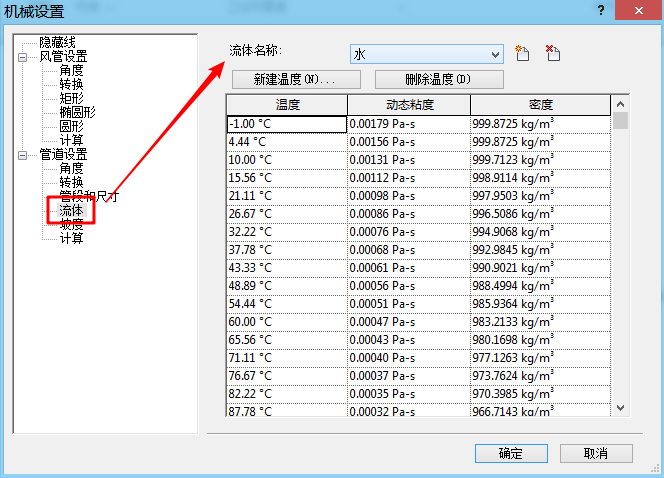
Task: Click the 10.00 °C temperature cell
Action: (x=287, y=160)
